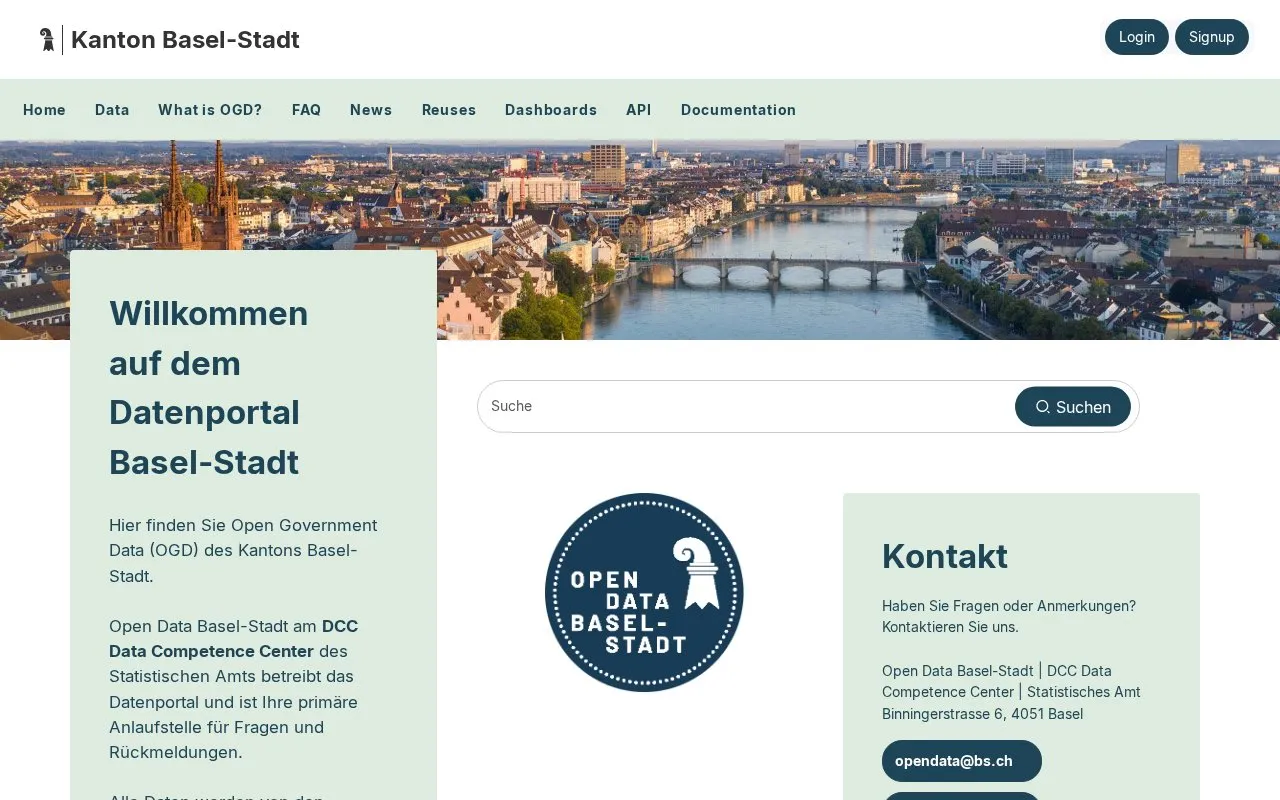Open the Reuses menu item
Image resolution: width=1280 pixels, height=800 pixels.
[449, 110]
